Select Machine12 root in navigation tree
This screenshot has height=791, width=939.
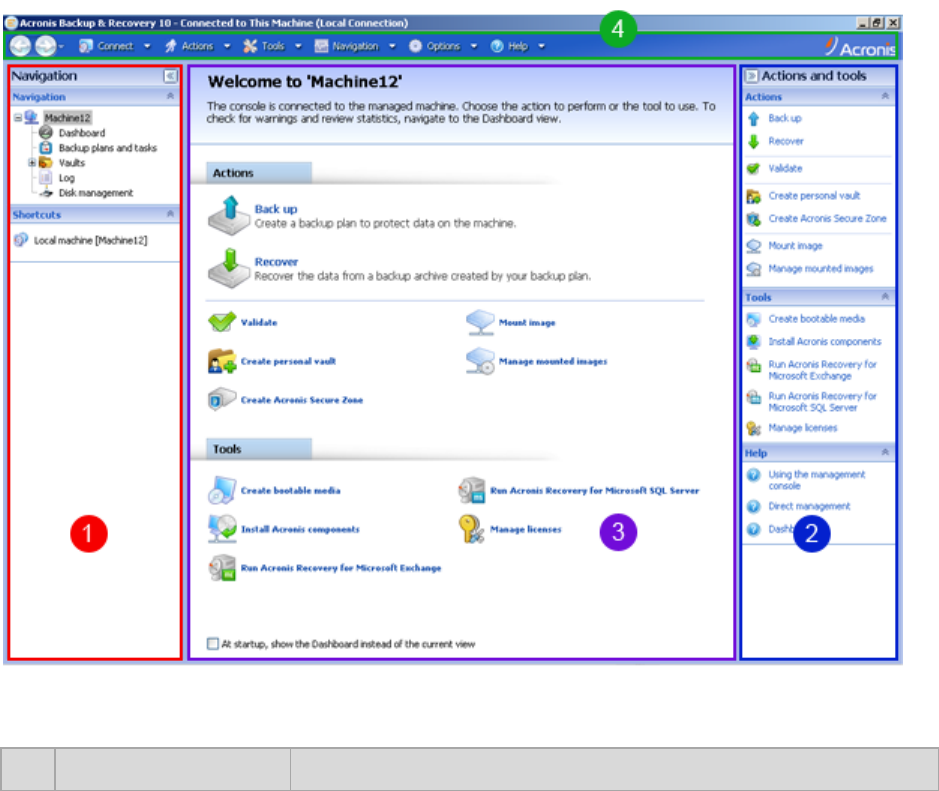tap(67, 118)
